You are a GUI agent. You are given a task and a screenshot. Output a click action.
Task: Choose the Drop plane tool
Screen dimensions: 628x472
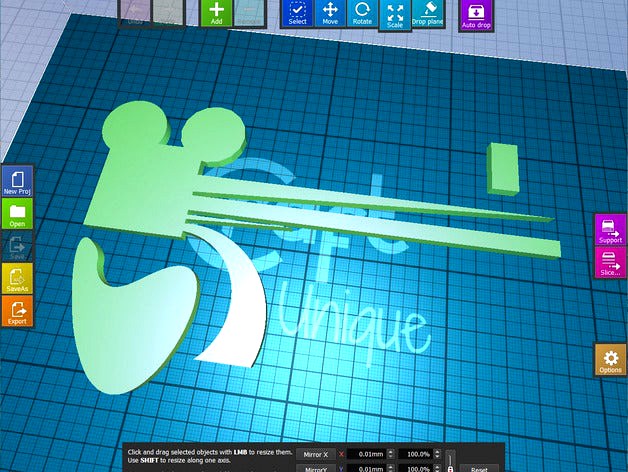pyautogui.click(x=427, y=13)
